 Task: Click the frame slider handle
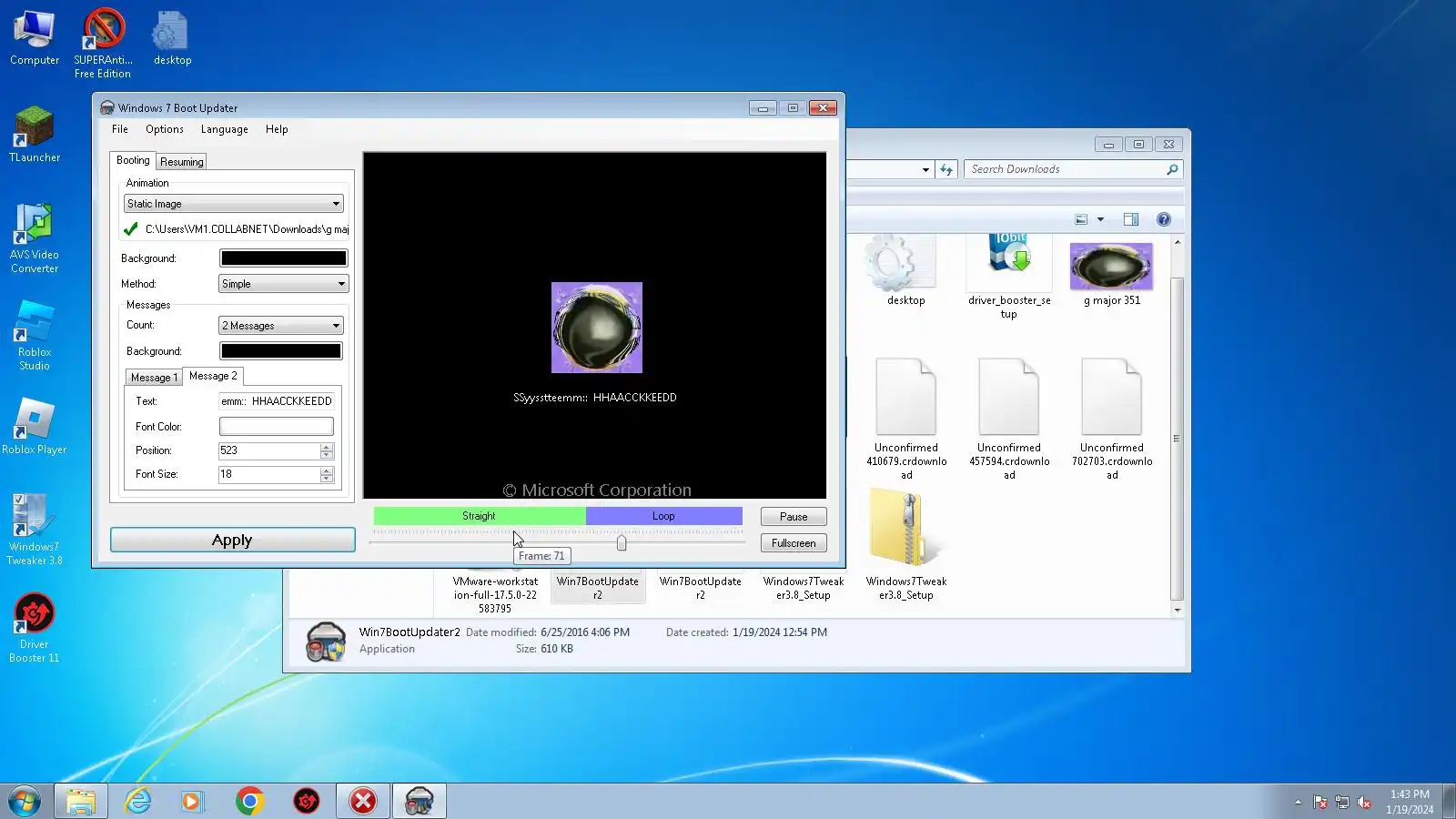(622, 543)
